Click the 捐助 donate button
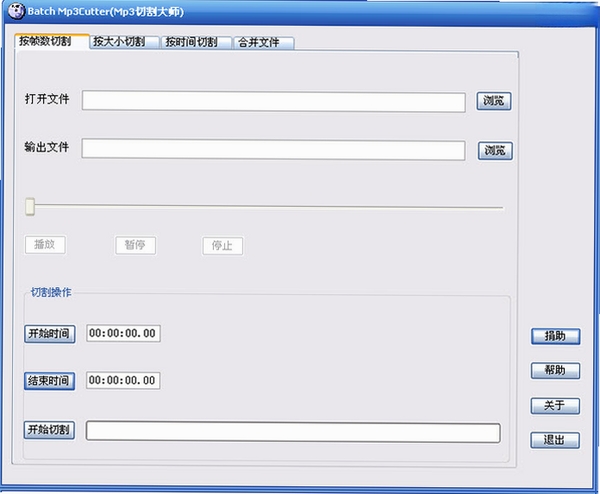Screen dimensions: 600x494 click(555, 336)
